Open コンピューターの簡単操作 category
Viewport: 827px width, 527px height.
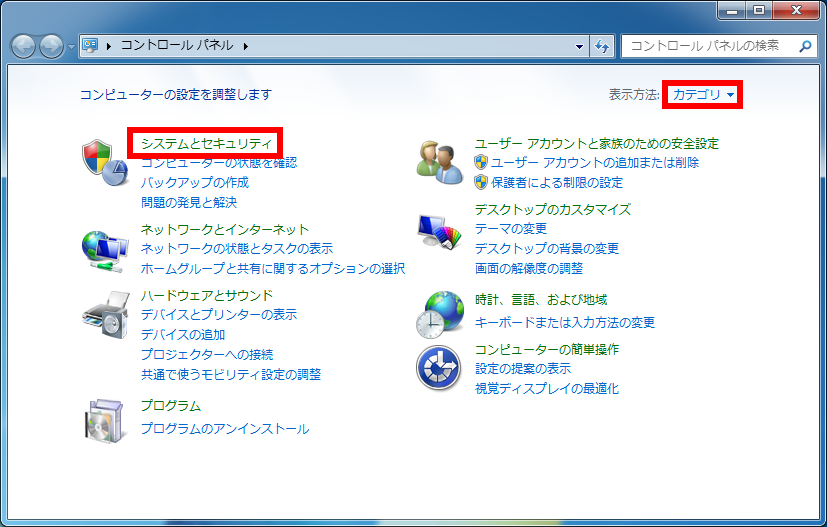click(547, 349)
